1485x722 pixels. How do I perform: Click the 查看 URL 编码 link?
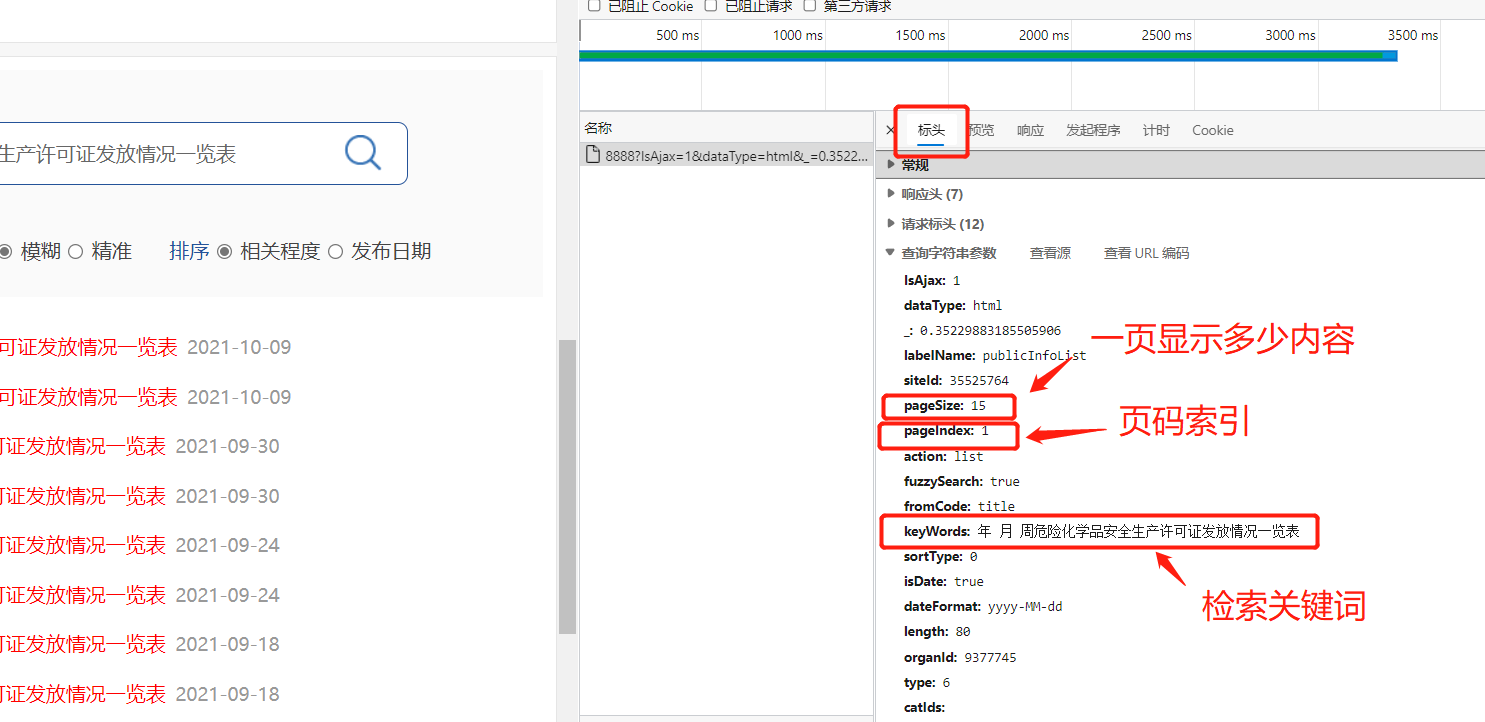click(x=1146, y=253)
